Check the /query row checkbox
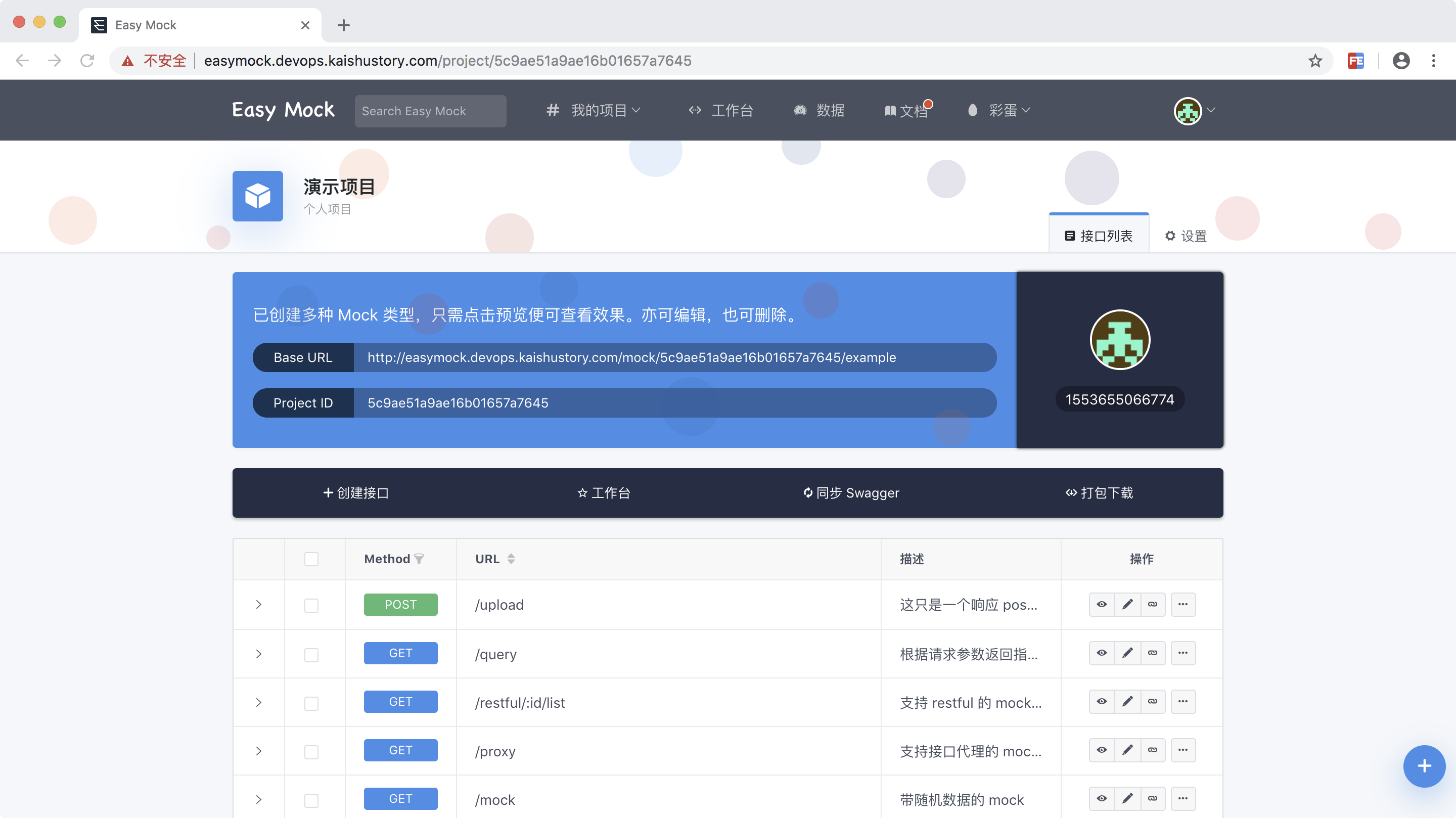Image resolution: width=1456 pixels, height=818 pixels. coord(311,655)
